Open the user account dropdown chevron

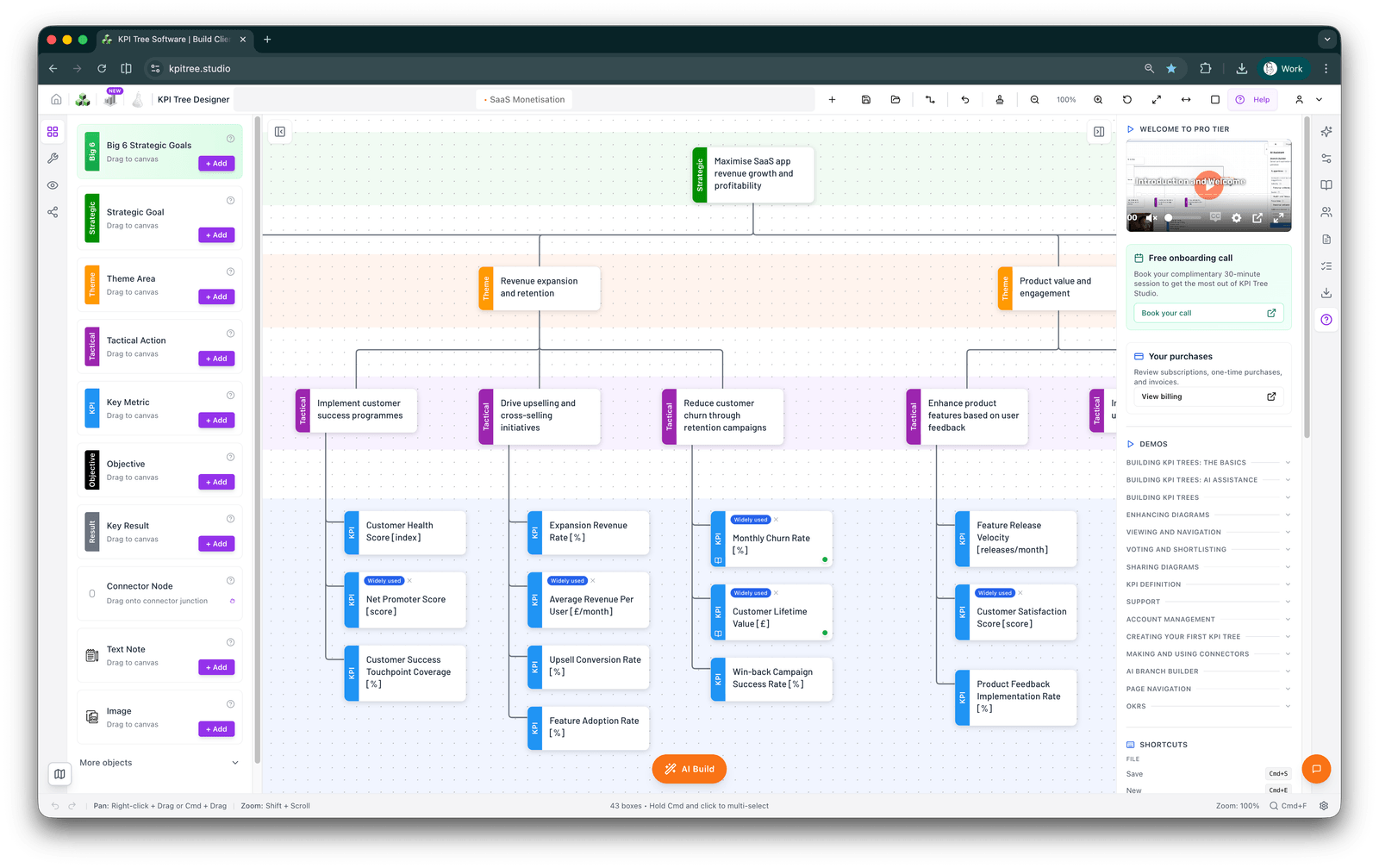pos(1319,100)
